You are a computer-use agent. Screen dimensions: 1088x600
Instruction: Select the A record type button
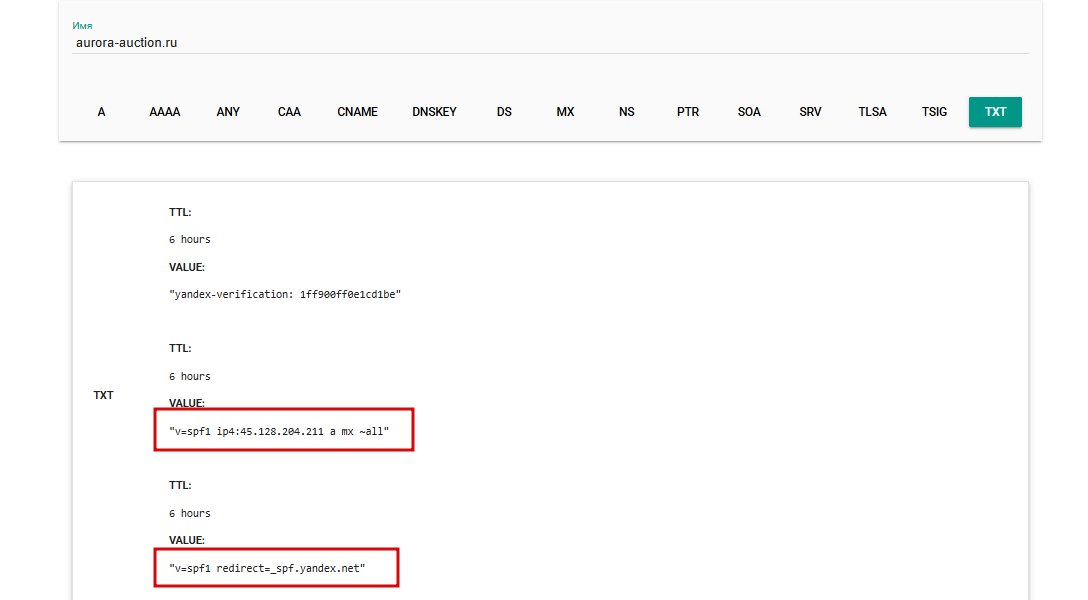click(x=101, y=112)
